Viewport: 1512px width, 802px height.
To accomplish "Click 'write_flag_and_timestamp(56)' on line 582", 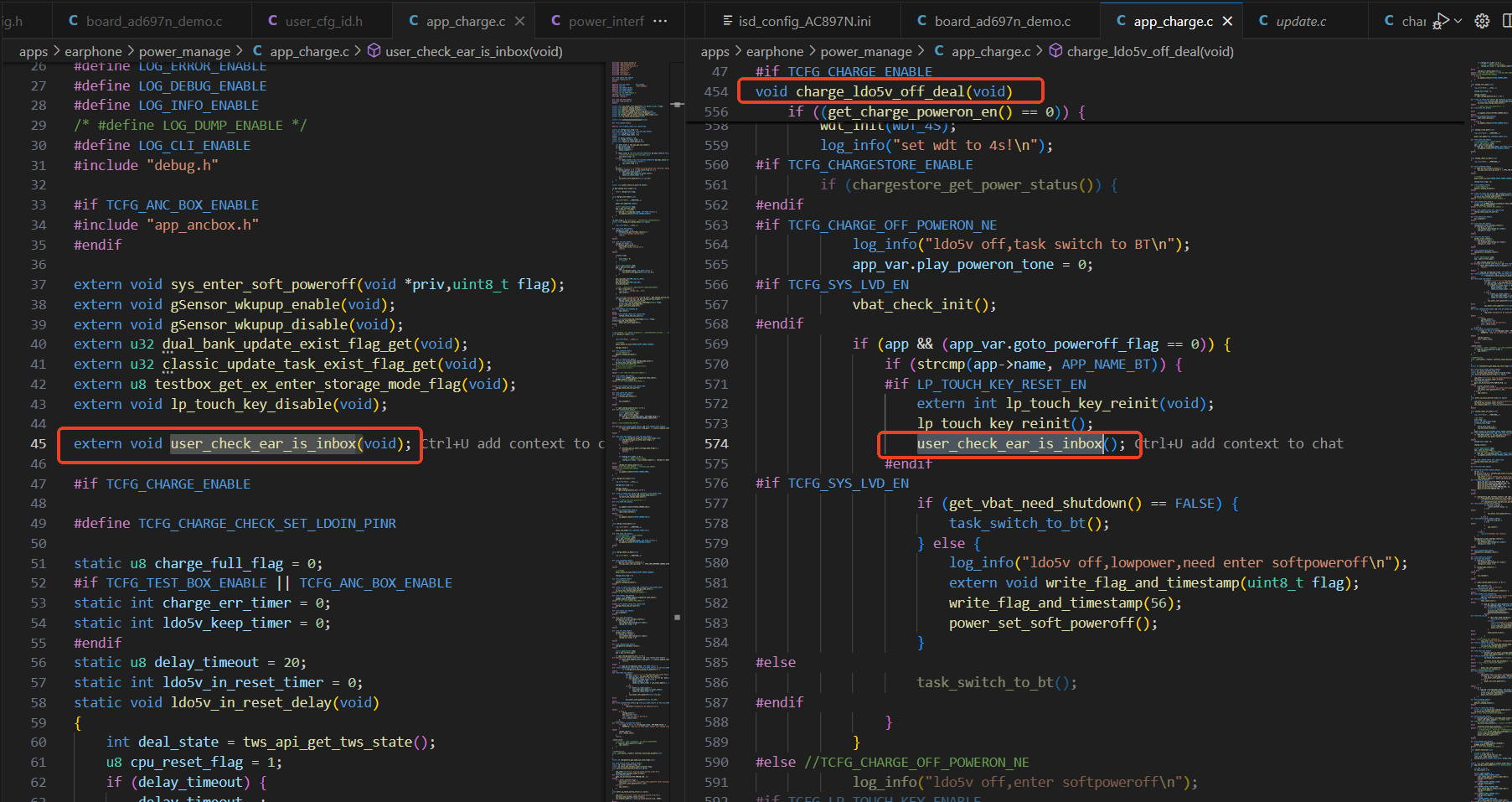I will coord(1061,603).
